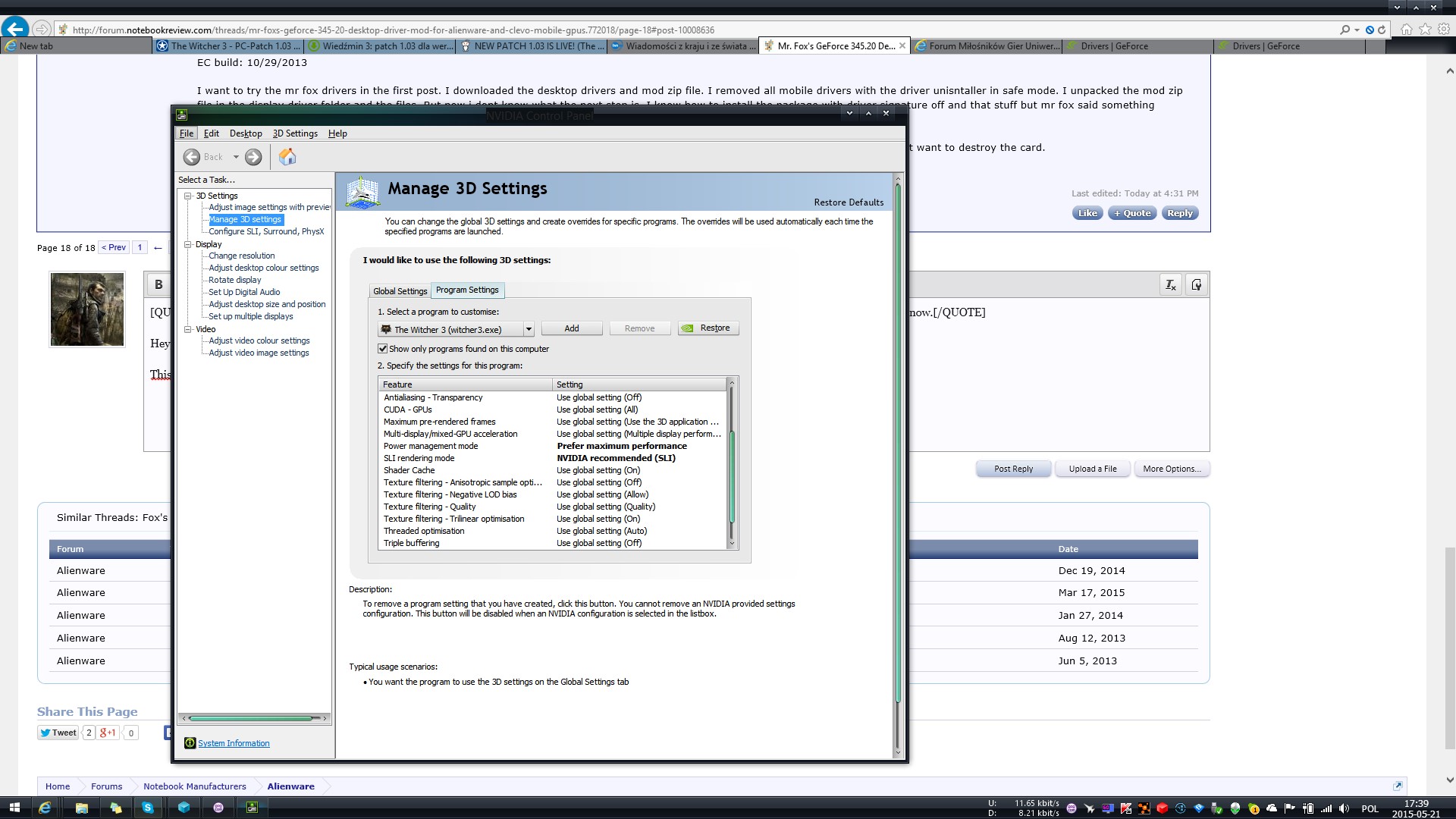Click the Forward arrow in NVIDIA panel
The width and height of the screenshot is (1456, 819).
(x=253, y=157)
